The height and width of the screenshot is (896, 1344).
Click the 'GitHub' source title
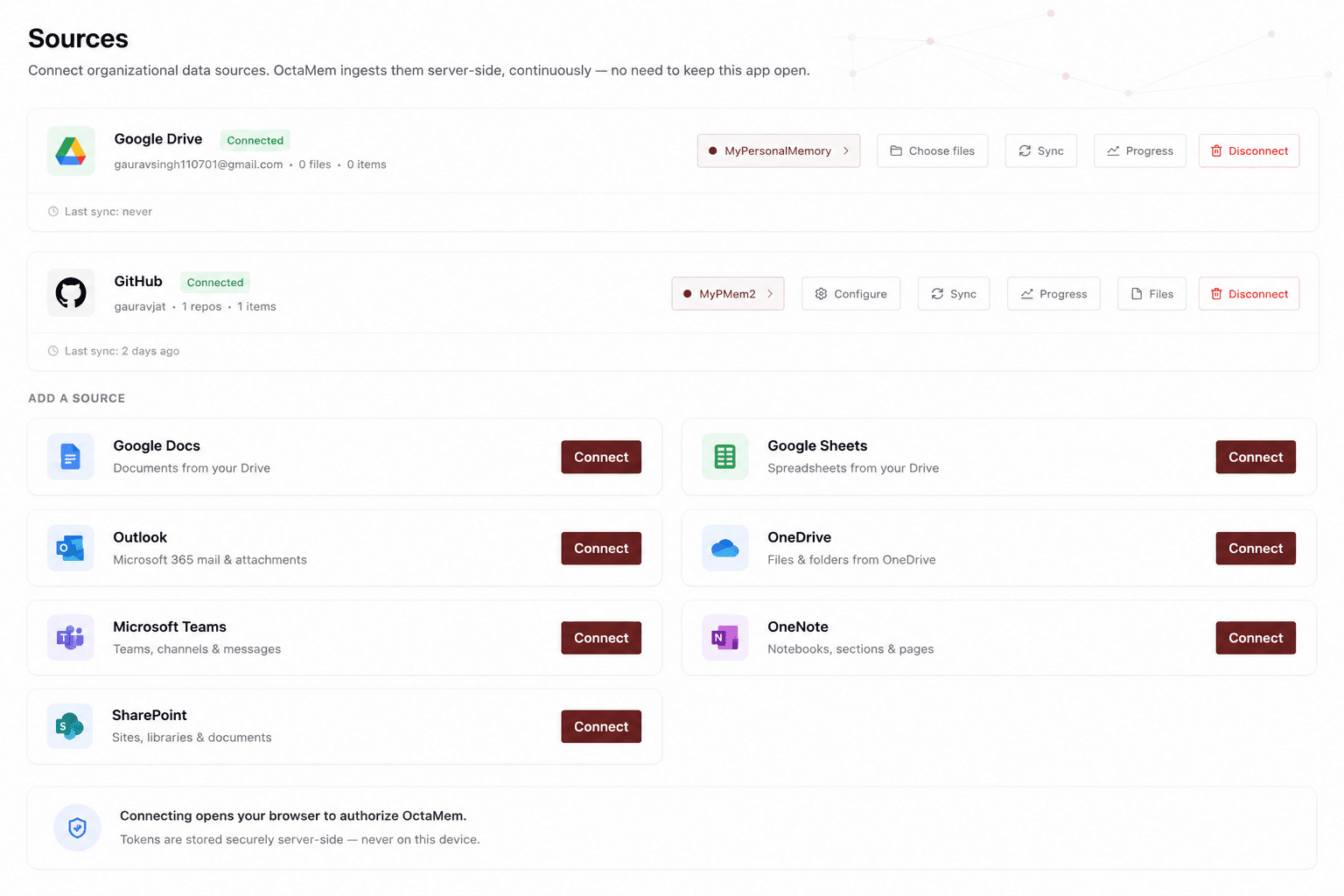[x=138, y=282]
